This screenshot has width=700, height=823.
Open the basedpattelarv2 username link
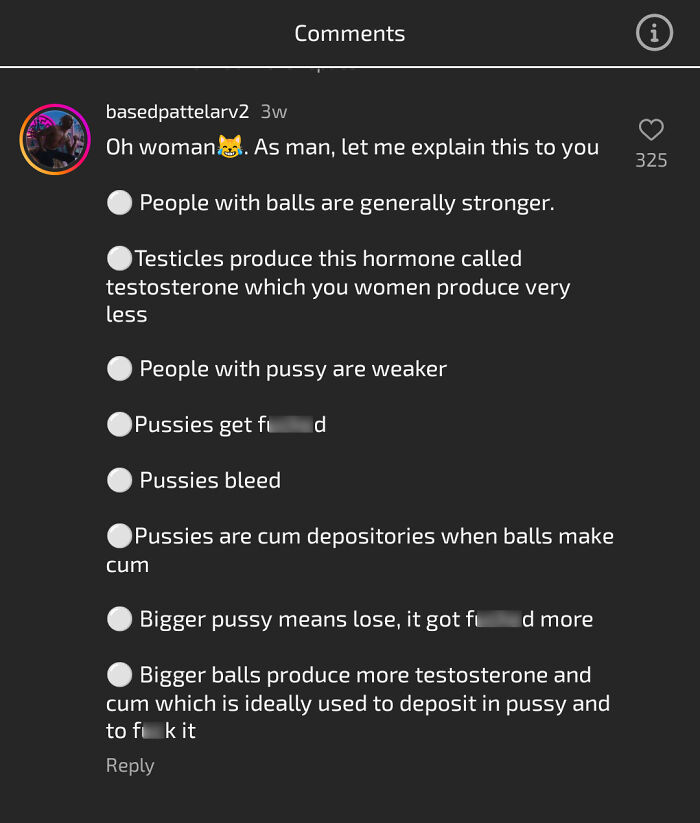tap(177, 112)
